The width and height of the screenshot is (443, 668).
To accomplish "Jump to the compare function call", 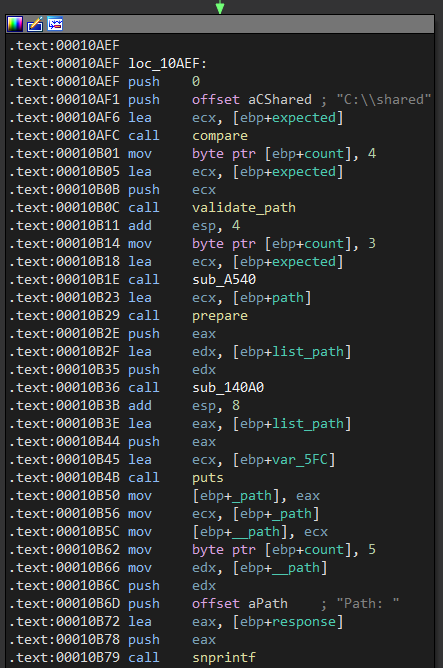I will (220, 136).
